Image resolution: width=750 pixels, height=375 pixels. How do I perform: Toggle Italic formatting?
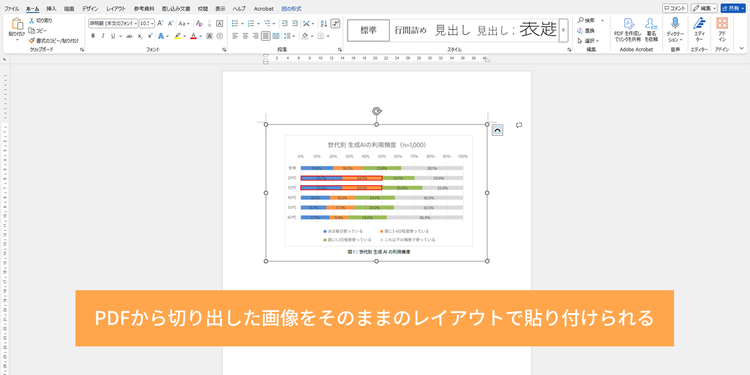point(103,36)
